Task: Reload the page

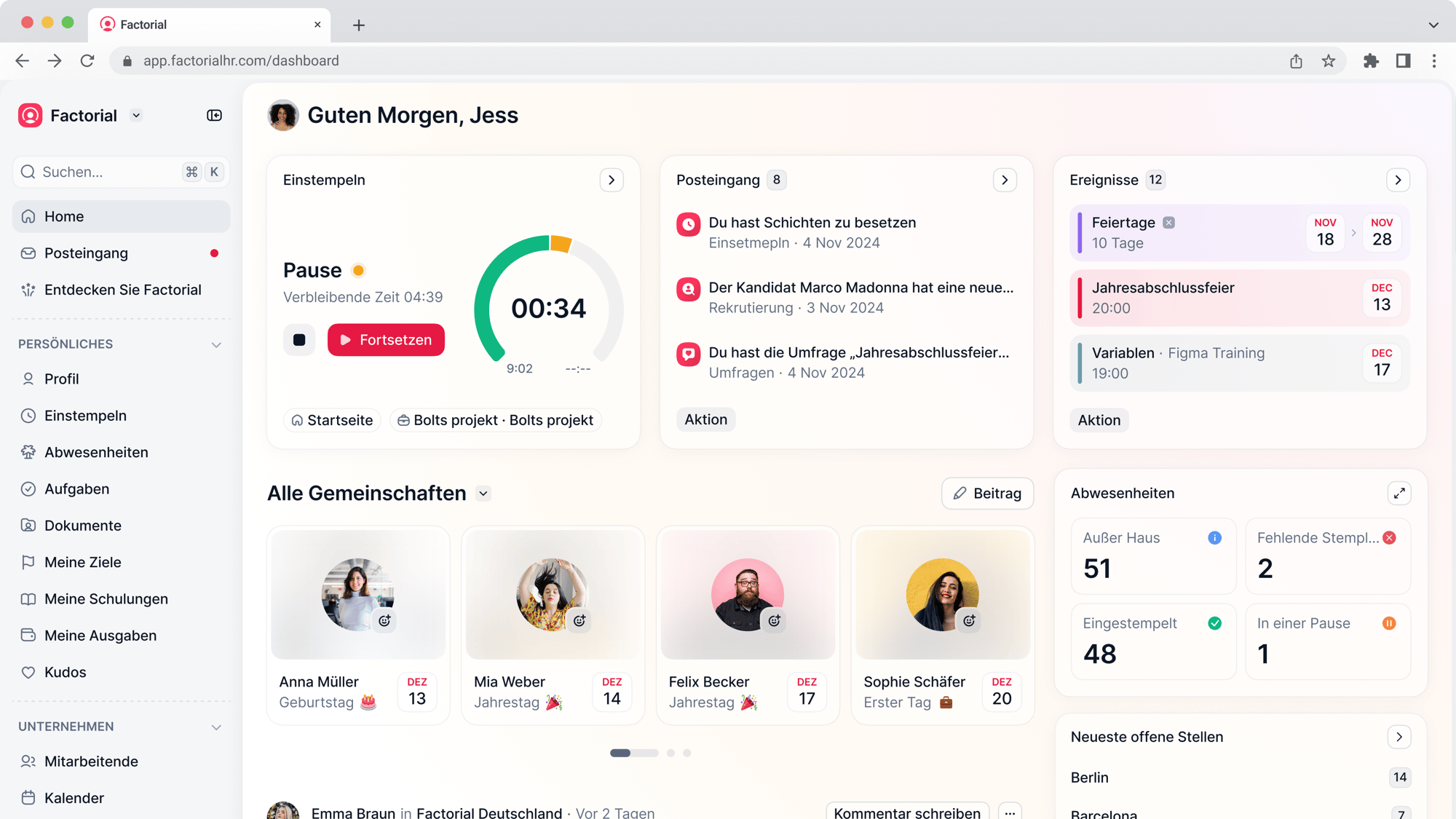Action: tap(87, 61)
